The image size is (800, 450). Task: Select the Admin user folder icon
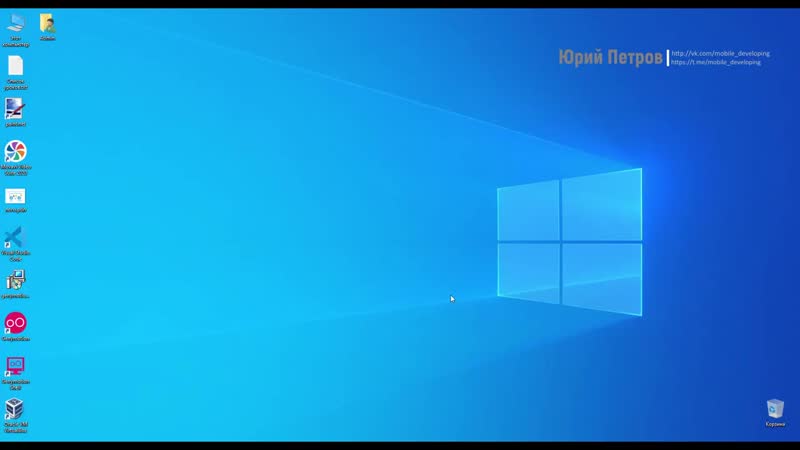(47, 24)
